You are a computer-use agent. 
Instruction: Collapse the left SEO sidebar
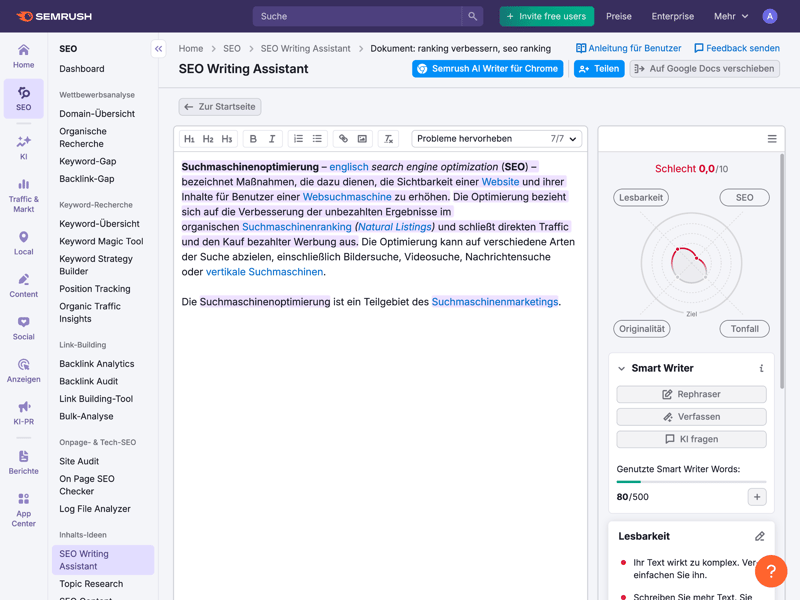[158, 48]
